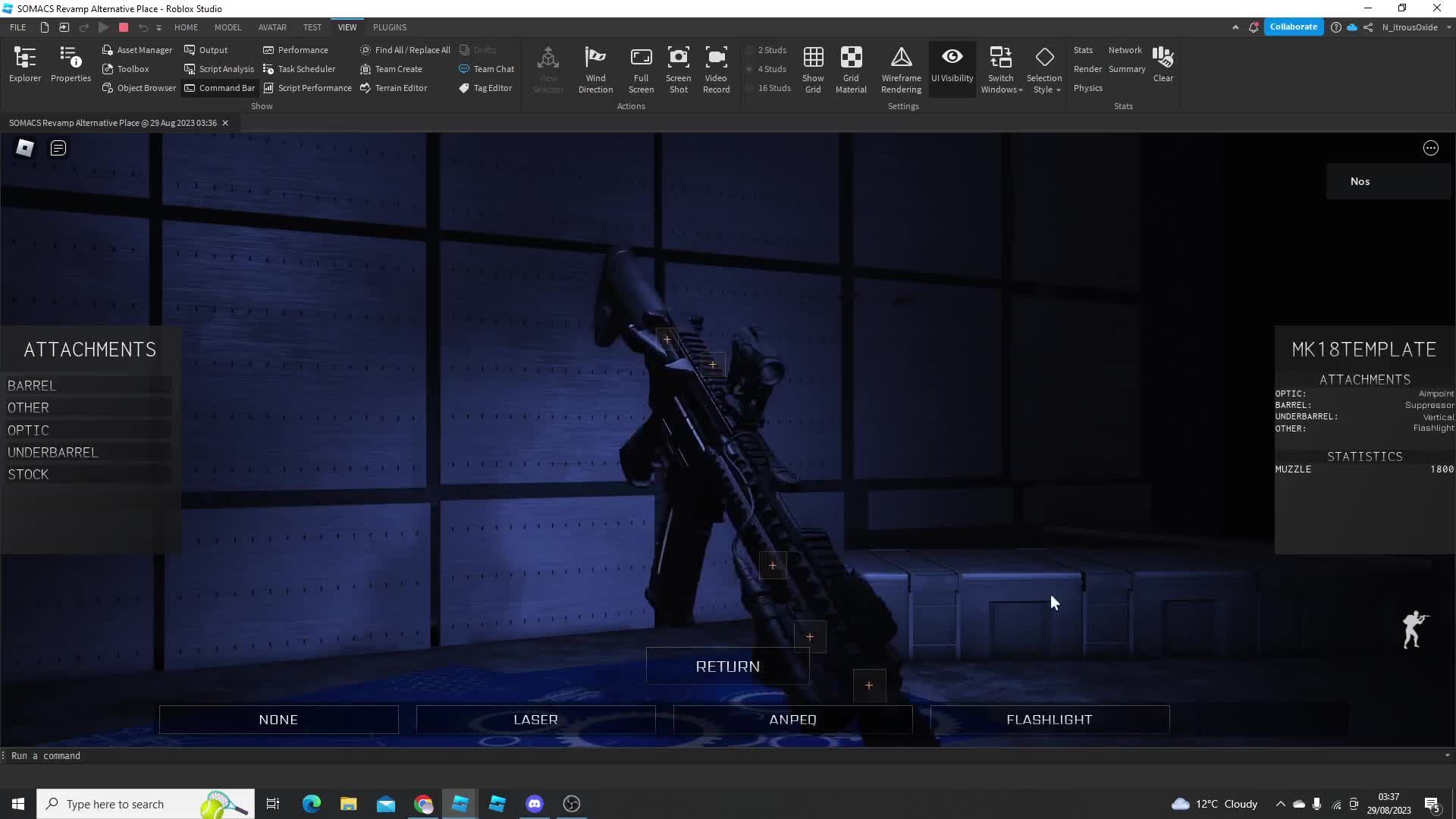This screenshot has width=1456, height=819.
Task: Start a Video Record capture
Action: (x=716, y=68)
